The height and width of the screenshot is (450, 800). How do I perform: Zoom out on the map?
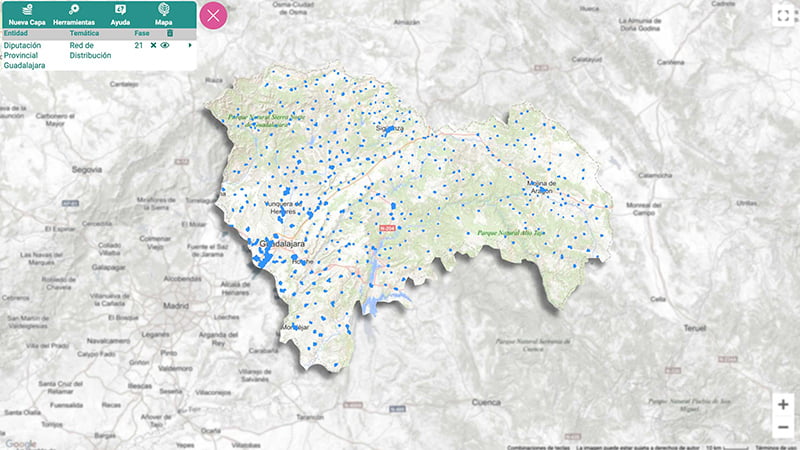(783, 427)
